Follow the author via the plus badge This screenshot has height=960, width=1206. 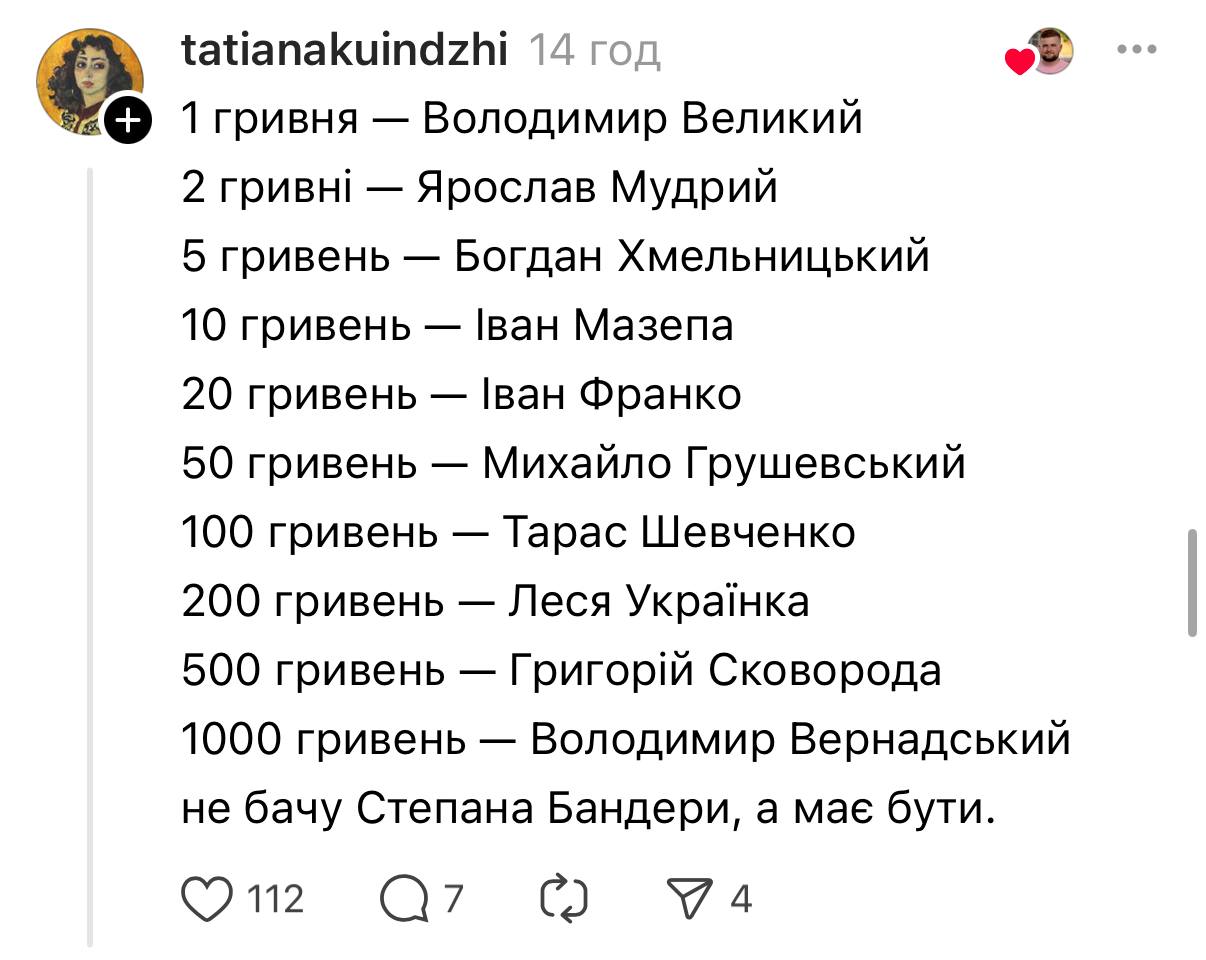tap(129, 122)
